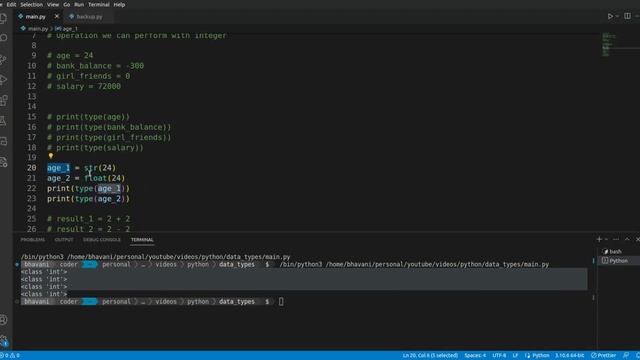Create a new terminal with plus icon
The image size is (640, 360).
click(599, 239)
